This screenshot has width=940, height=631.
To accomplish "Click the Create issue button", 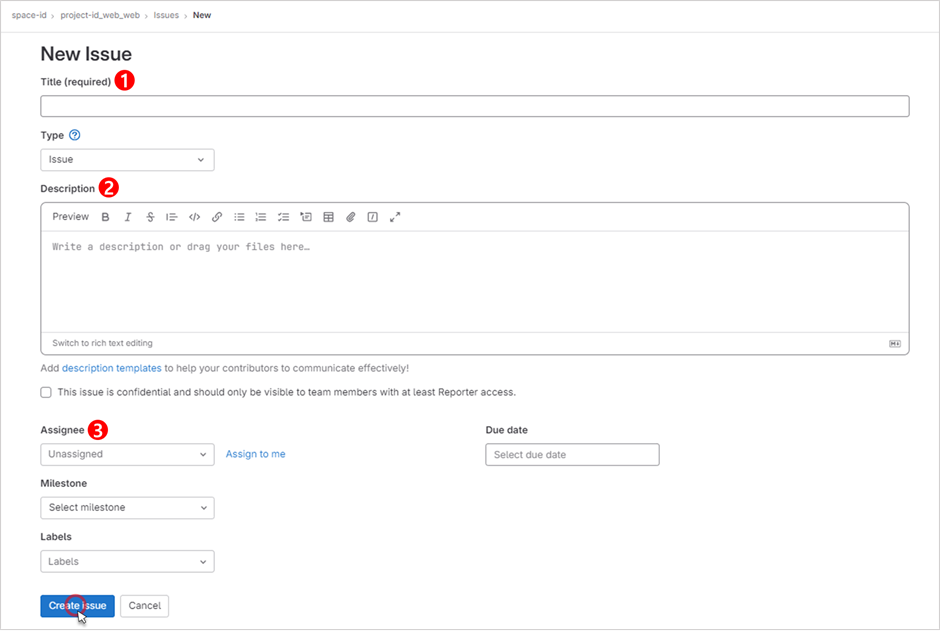I will [77, 606].
